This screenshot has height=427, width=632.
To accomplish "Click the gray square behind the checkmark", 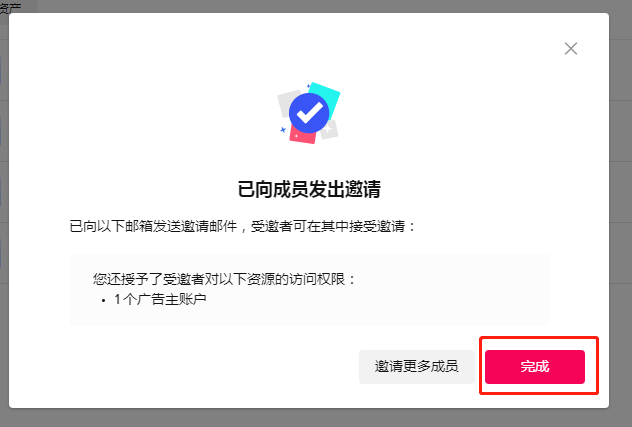I will coord(285,103).
